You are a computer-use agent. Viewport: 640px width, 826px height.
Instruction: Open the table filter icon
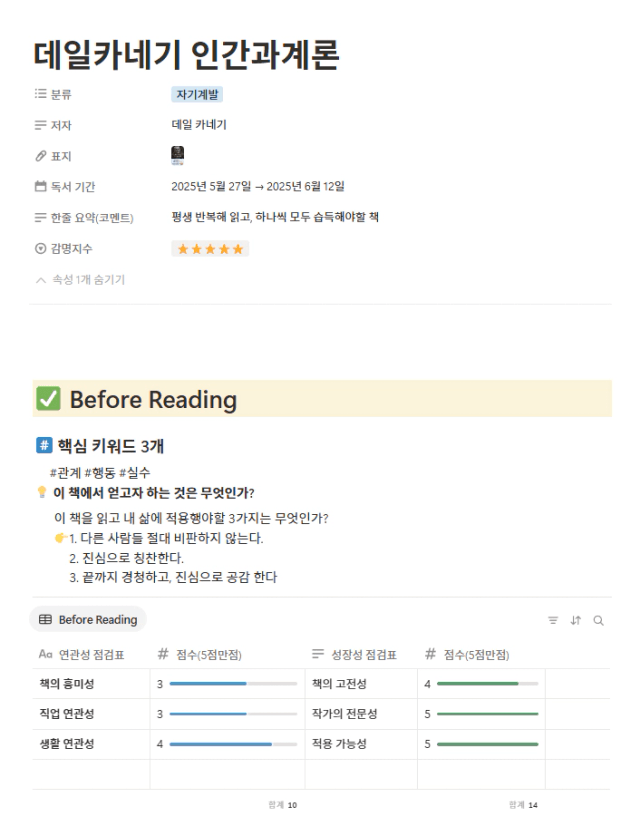click(x=553, y=620)
